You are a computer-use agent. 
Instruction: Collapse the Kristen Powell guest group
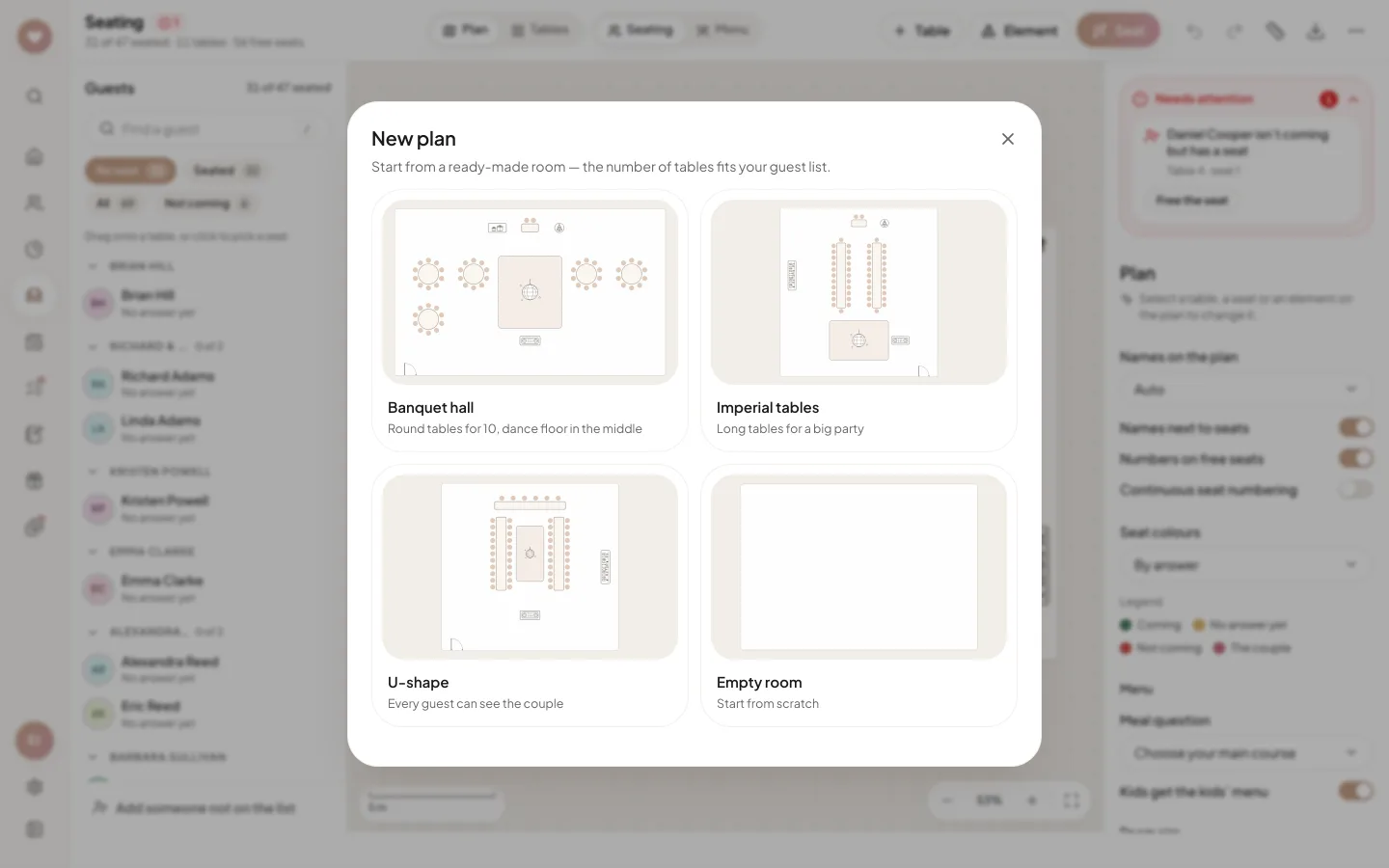(93, 472)
